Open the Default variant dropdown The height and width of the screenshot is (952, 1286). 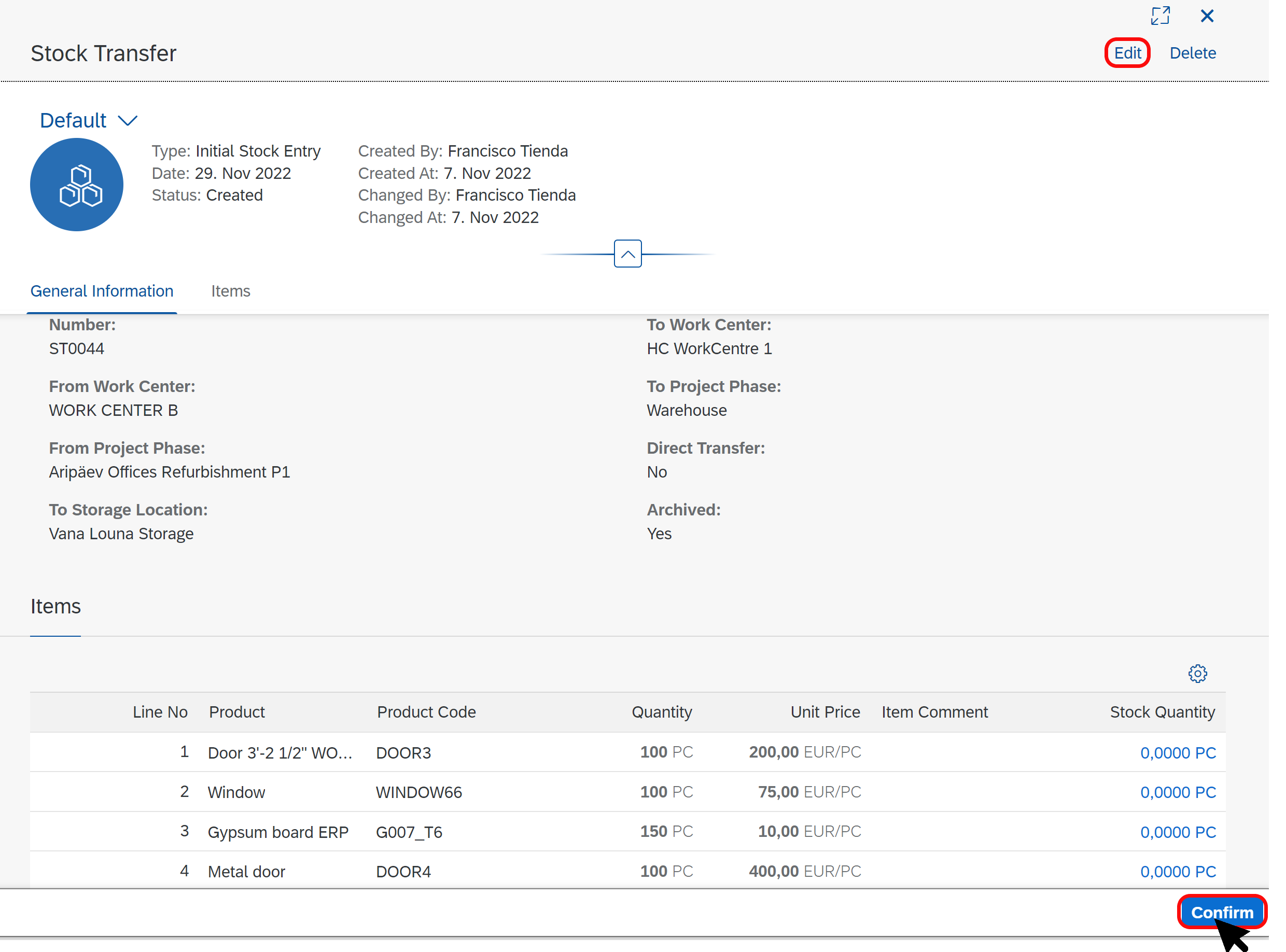click(89, 120)
